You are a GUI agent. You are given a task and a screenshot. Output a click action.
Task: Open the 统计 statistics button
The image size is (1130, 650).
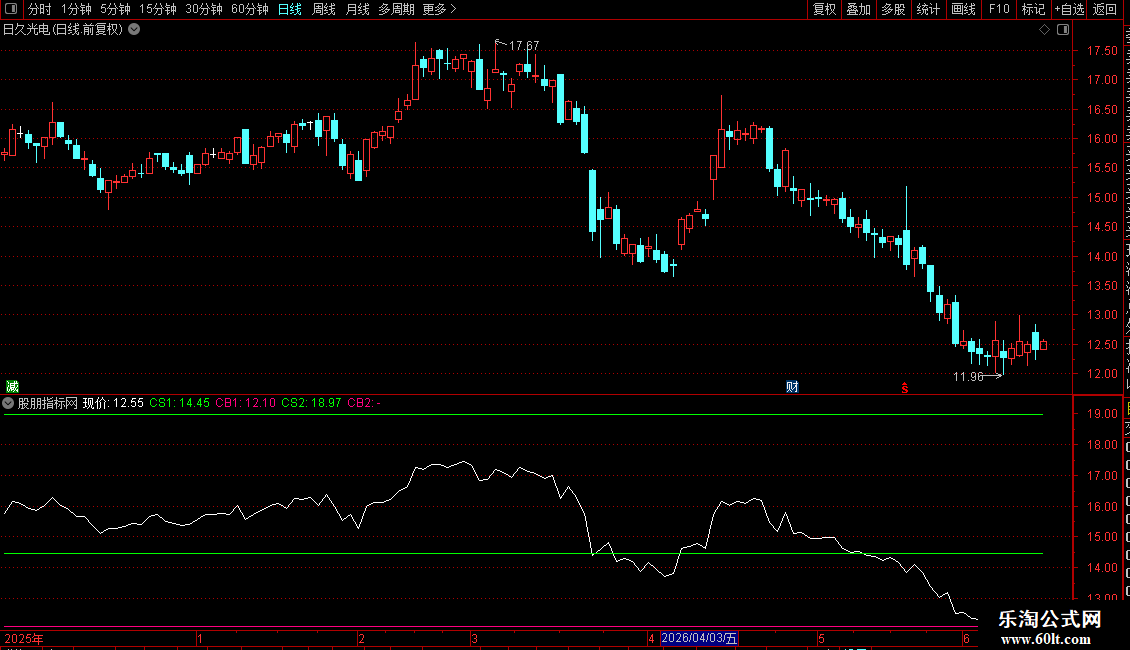(927, 9)
